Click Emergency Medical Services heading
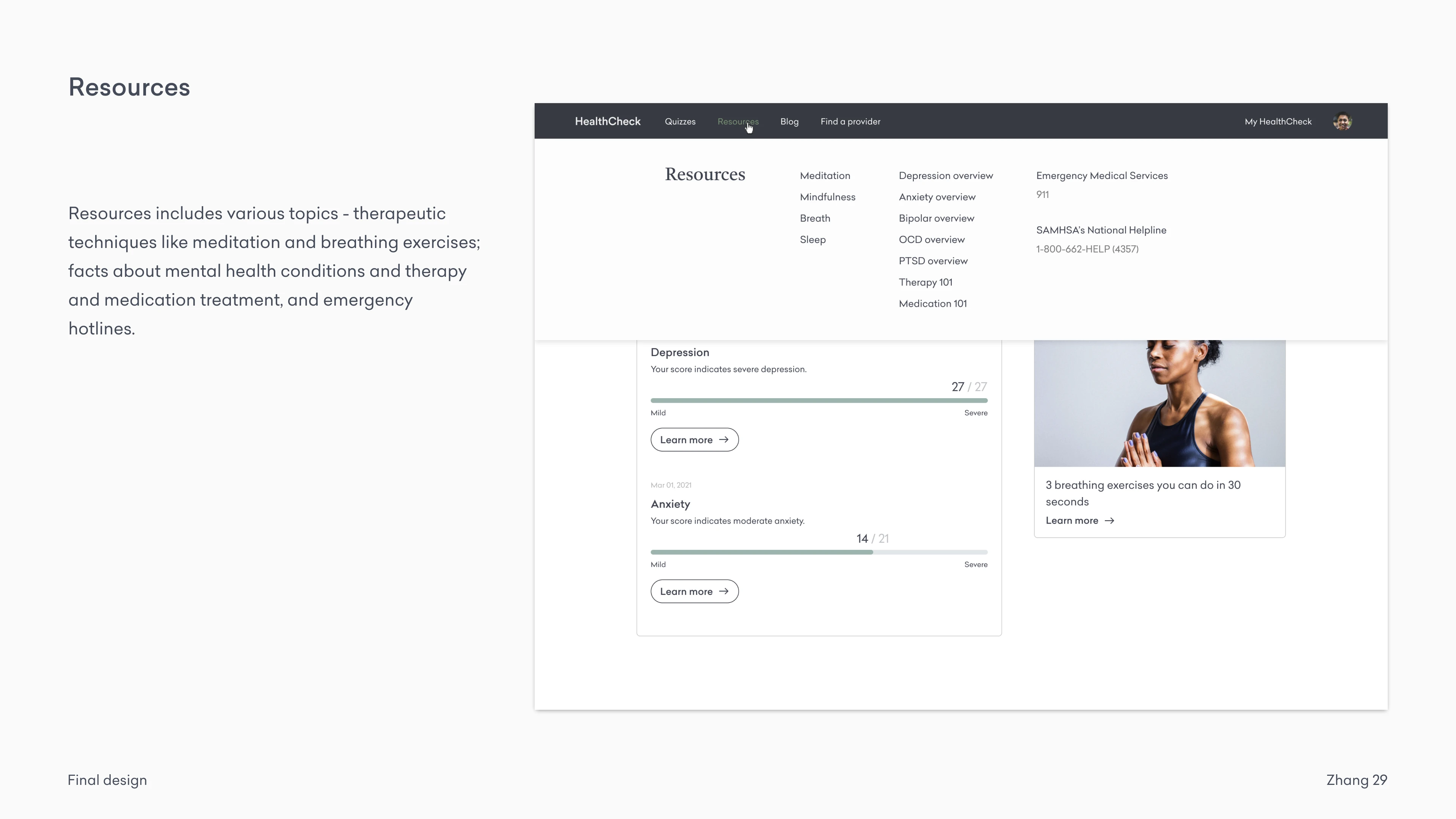 (1101, 176)
